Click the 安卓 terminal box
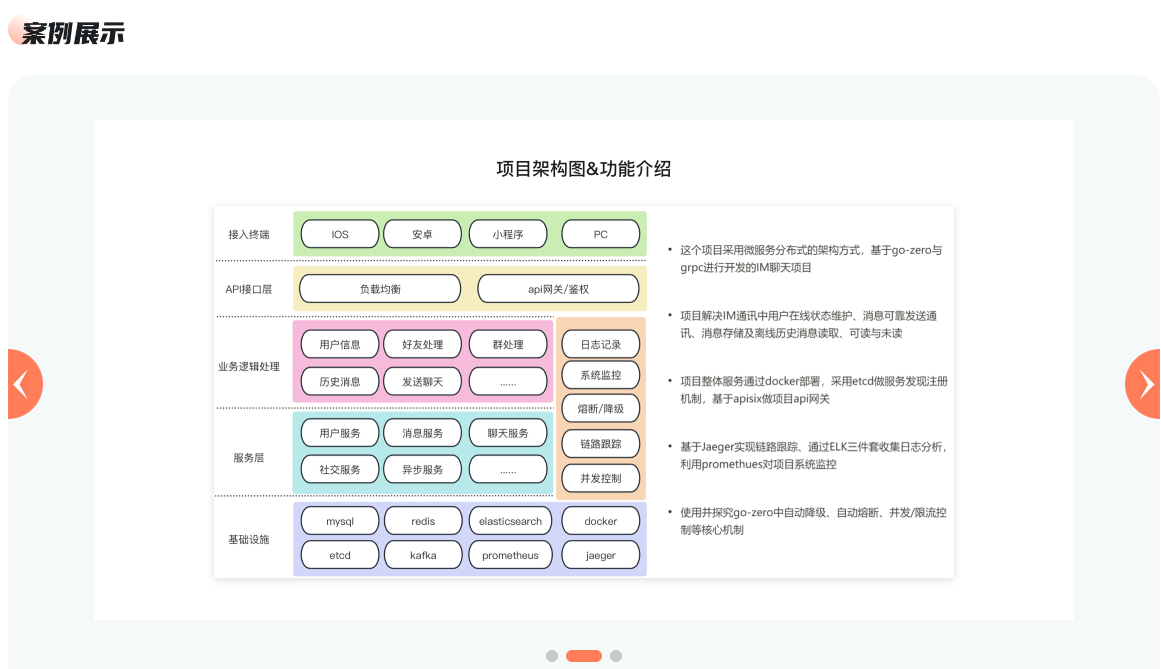This screenshot has height=669, width=1161. [x=422, y=234]
